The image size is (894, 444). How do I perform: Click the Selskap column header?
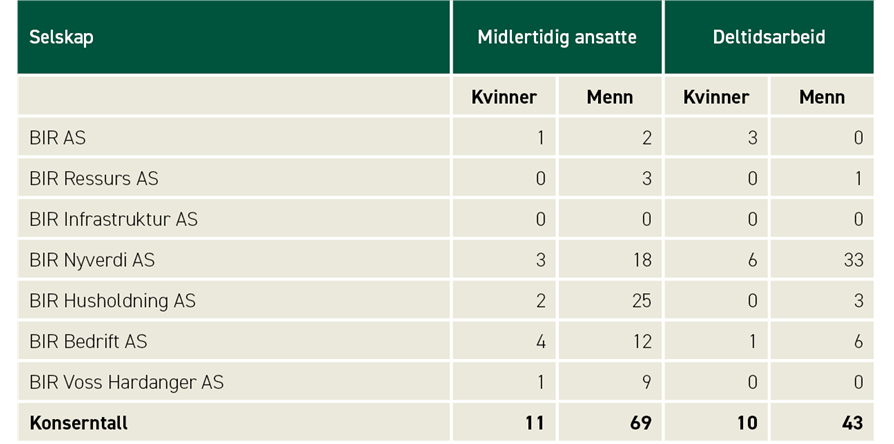coord(62,38)
